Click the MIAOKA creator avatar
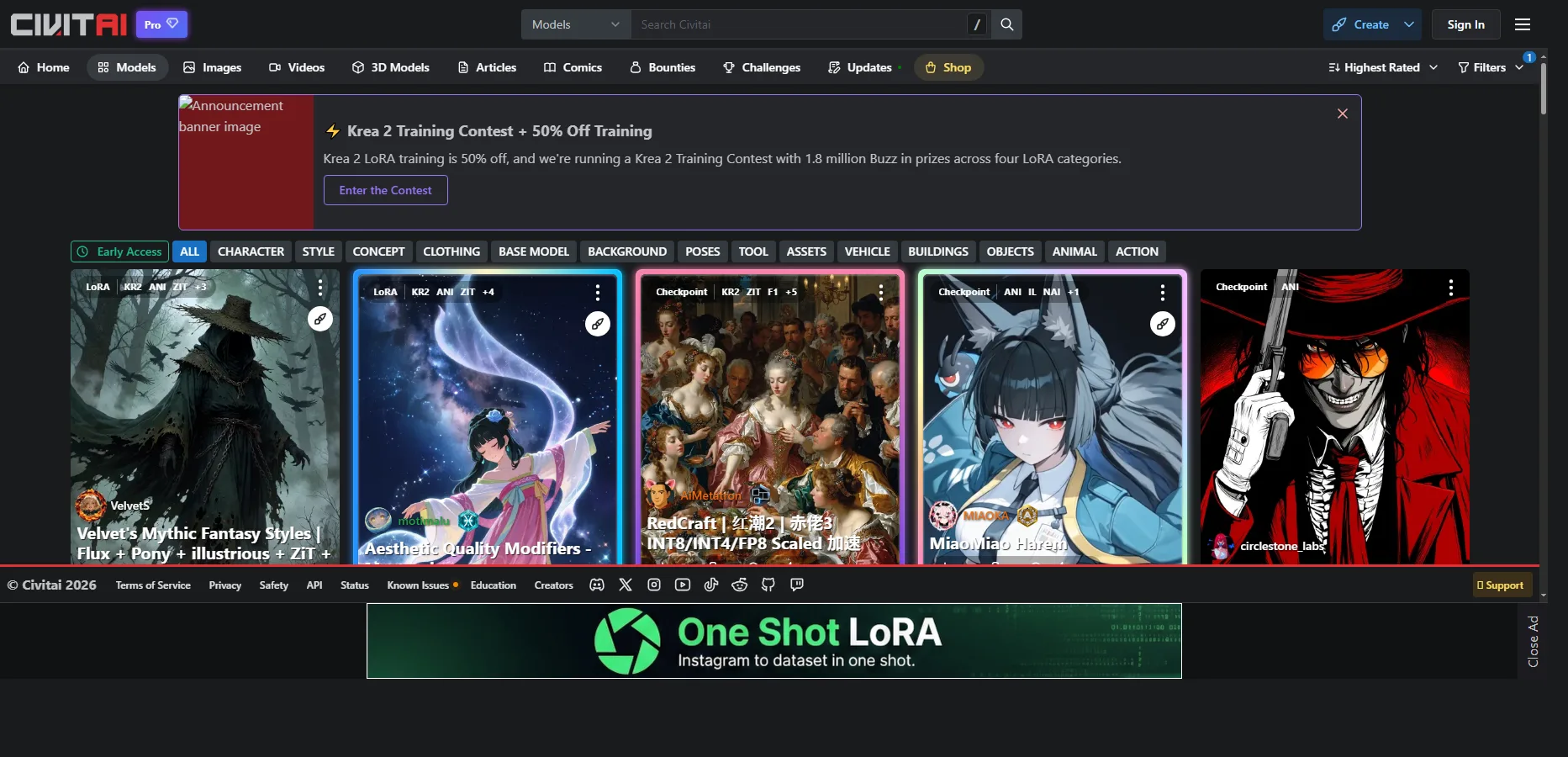This screenshot has height=757, width=1568. click(943, 516)
